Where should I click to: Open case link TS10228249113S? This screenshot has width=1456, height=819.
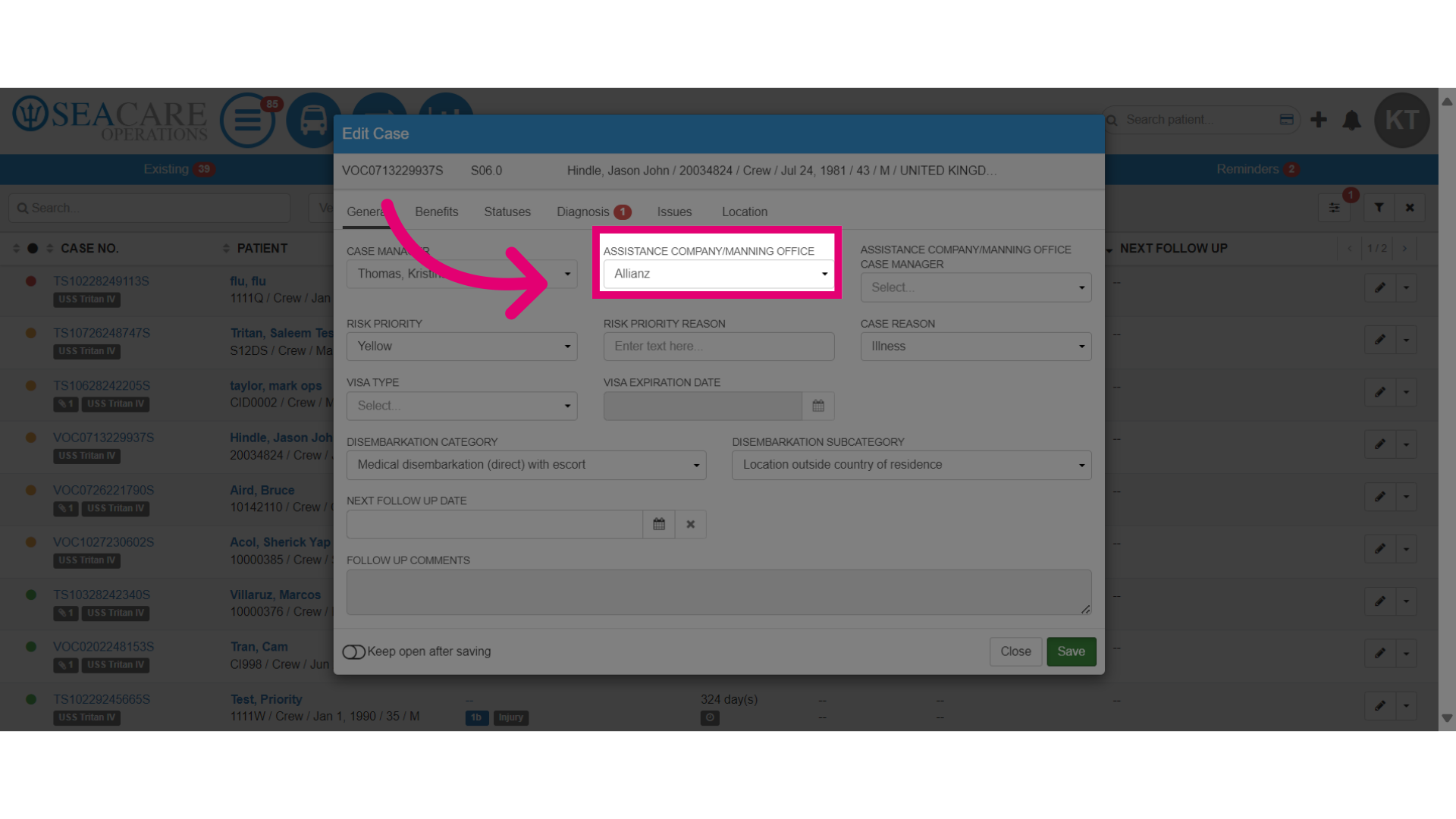coord(101,281)
